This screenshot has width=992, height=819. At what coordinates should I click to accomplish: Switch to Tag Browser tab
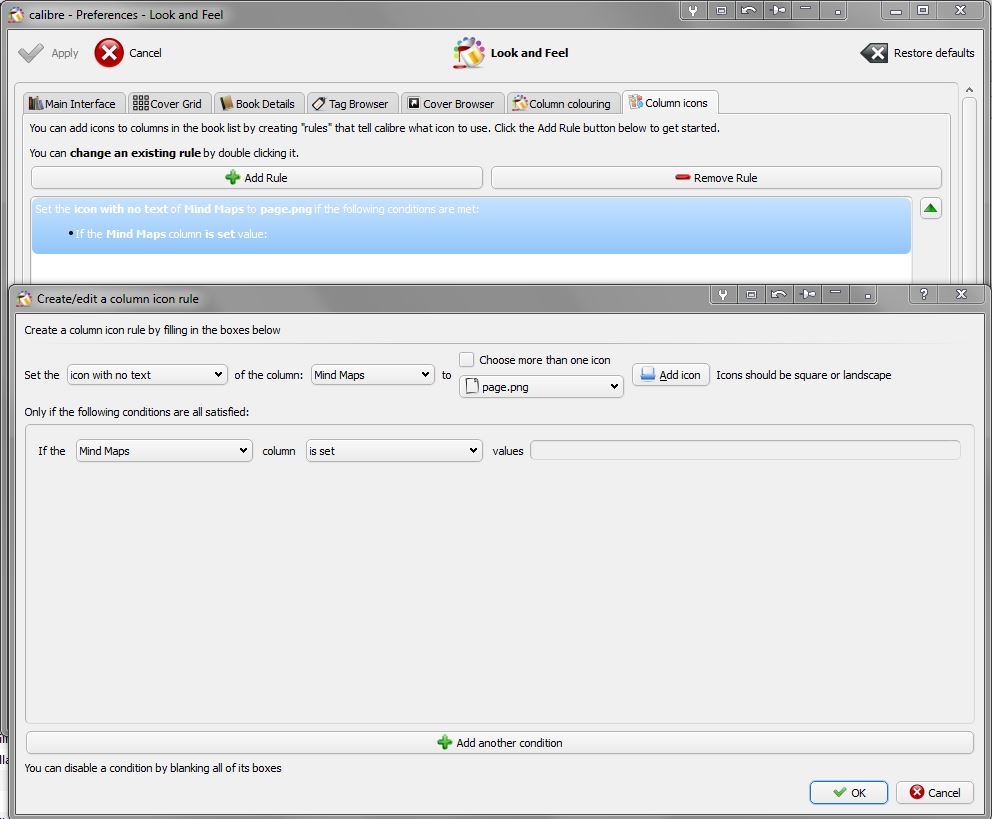click(351, 103)
